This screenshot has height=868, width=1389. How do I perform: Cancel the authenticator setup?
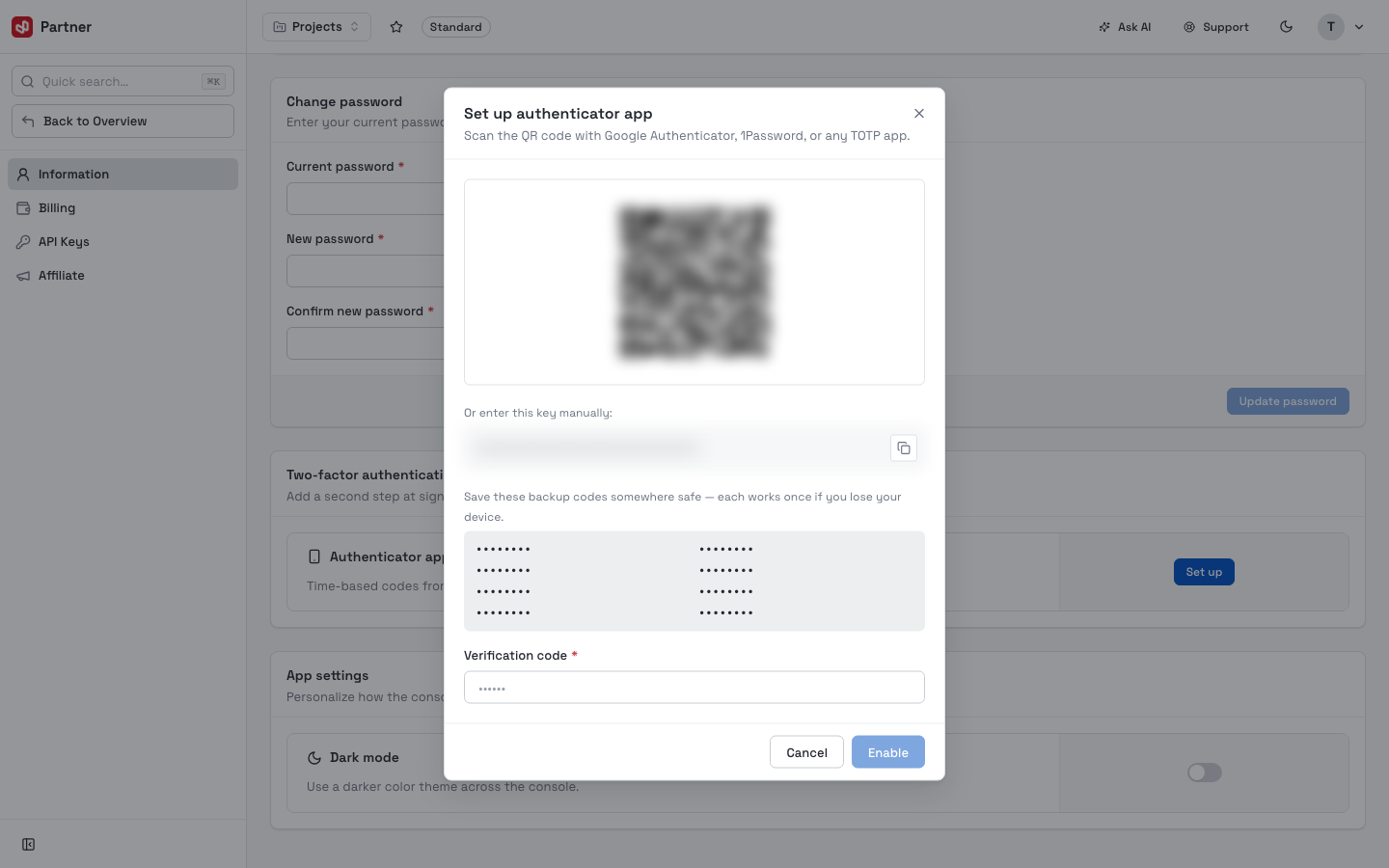806,752
